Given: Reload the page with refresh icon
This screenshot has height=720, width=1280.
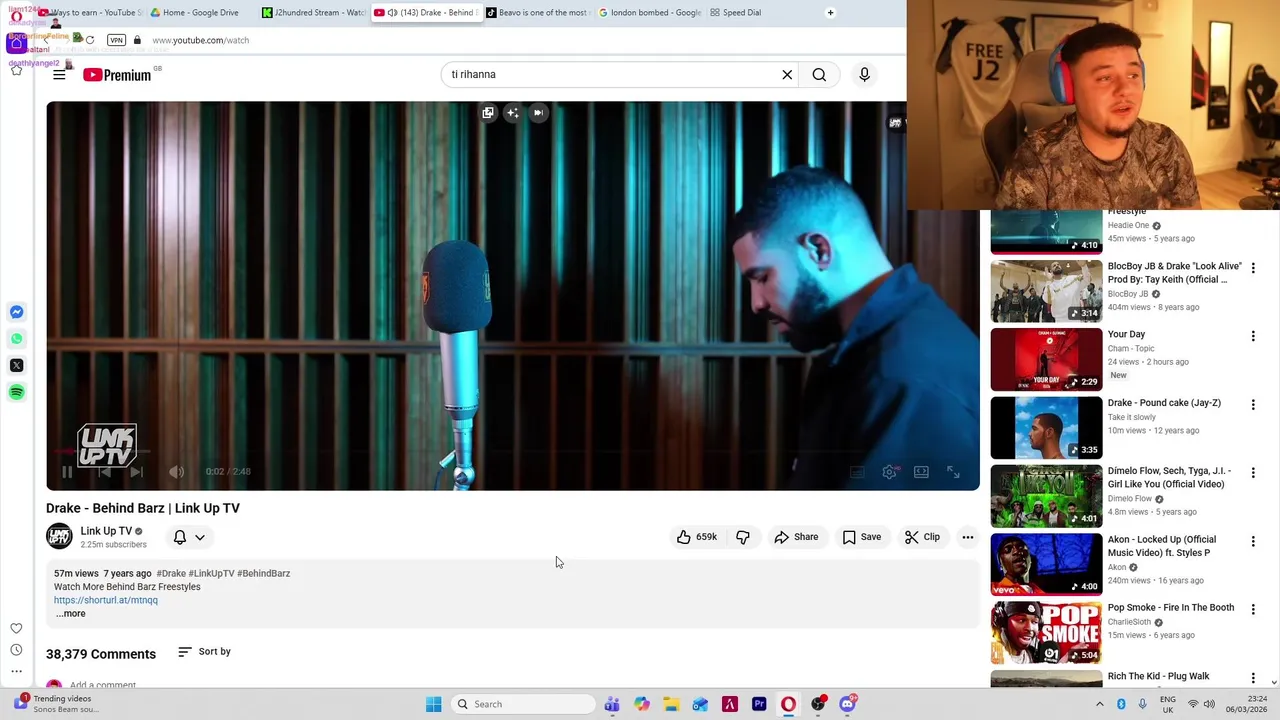Looking at the screenshot, I should tap(90, 40).
